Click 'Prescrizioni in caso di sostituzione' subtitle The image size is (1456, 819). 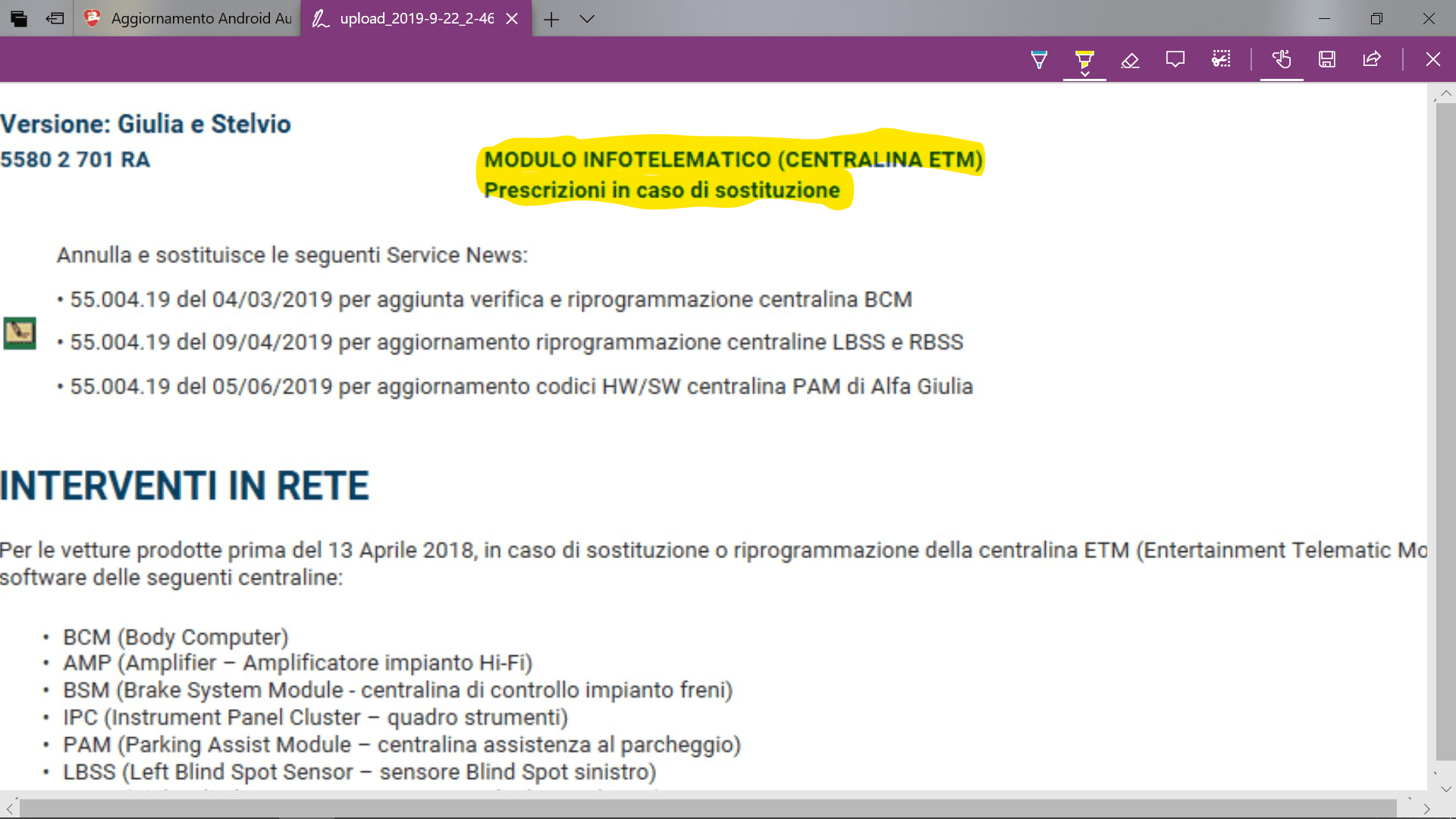click(x=662, y=190)
